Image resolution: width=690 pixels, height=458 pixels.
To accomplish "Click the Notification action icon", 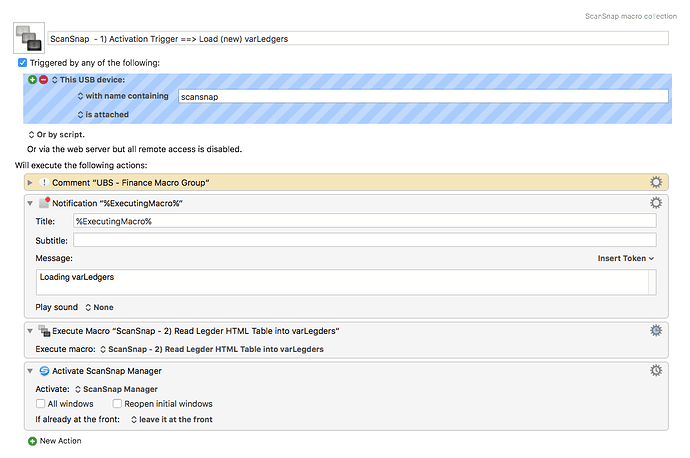I will (44, 202).
